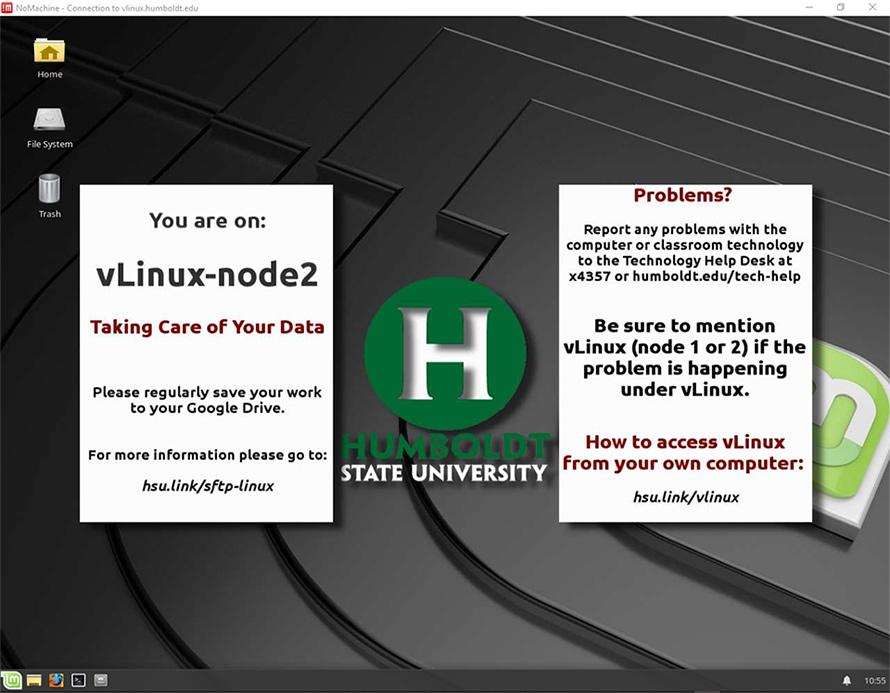
Task: Restore down the NoMachine window
Action: [x=841, y=7]
